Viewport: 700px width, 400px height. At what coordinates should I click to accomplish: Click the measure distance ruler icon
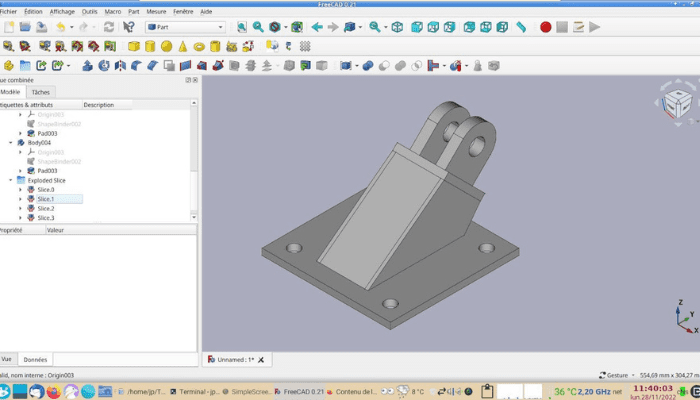pos(521,27)
